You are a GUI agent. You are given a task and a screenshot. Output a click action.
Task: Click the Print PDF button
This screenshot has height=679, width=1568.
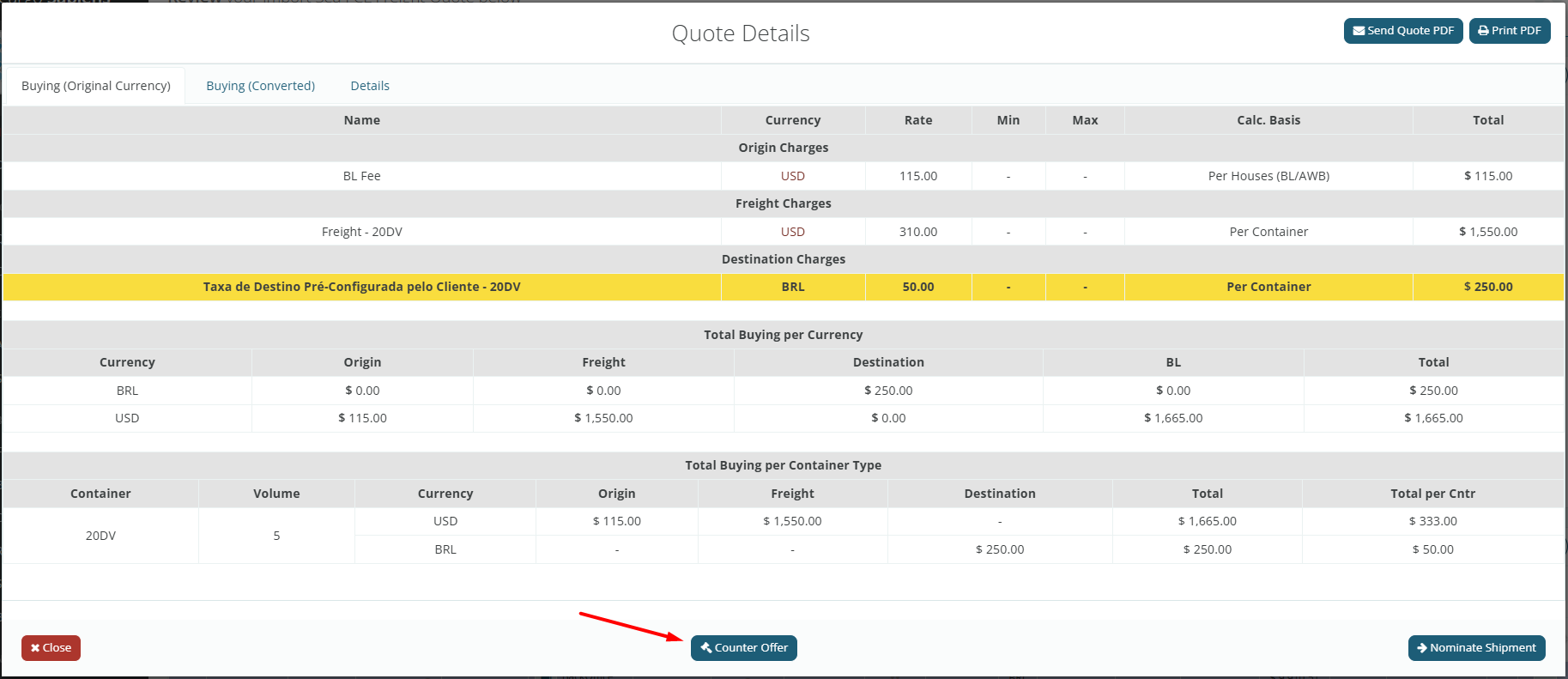click(x=1509, y=31)
